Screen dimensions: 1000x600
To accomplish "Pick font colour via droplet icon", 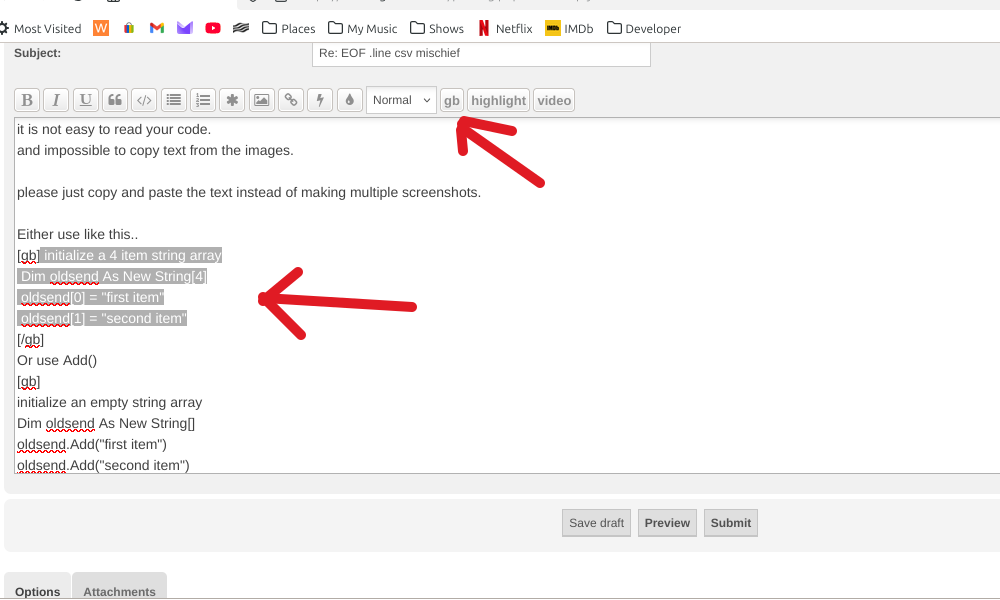I will coord(349,100).
